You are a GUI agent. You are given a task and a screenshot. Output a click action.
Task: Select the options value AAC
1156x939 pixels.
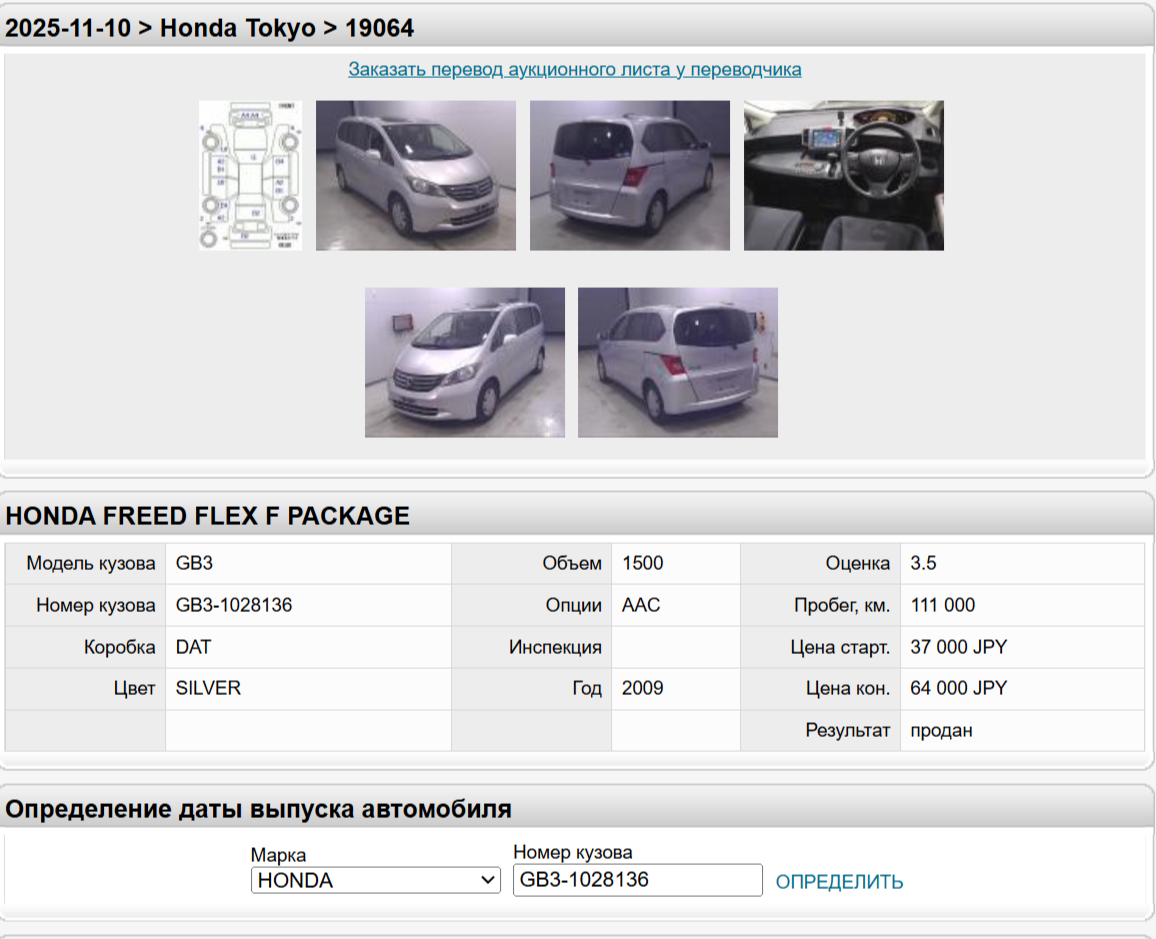point(641,605)
